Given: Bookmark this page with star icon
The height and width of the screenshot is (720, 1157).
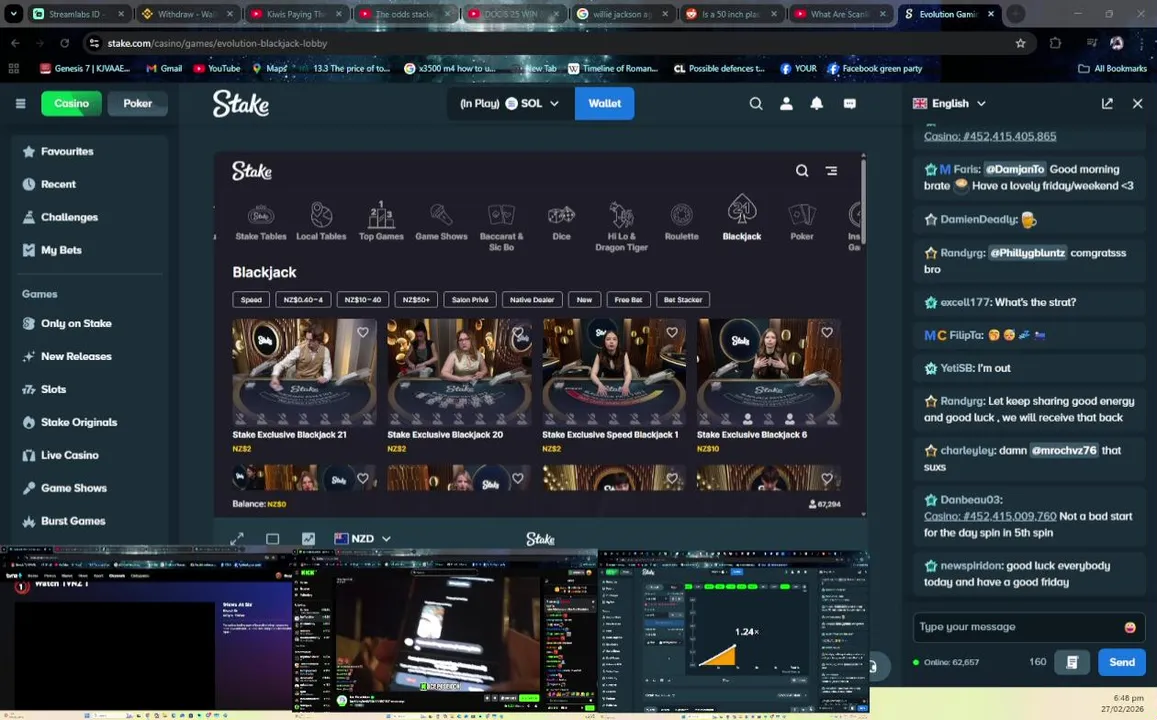Looking at the screenshot, I should pos(1020,44).
